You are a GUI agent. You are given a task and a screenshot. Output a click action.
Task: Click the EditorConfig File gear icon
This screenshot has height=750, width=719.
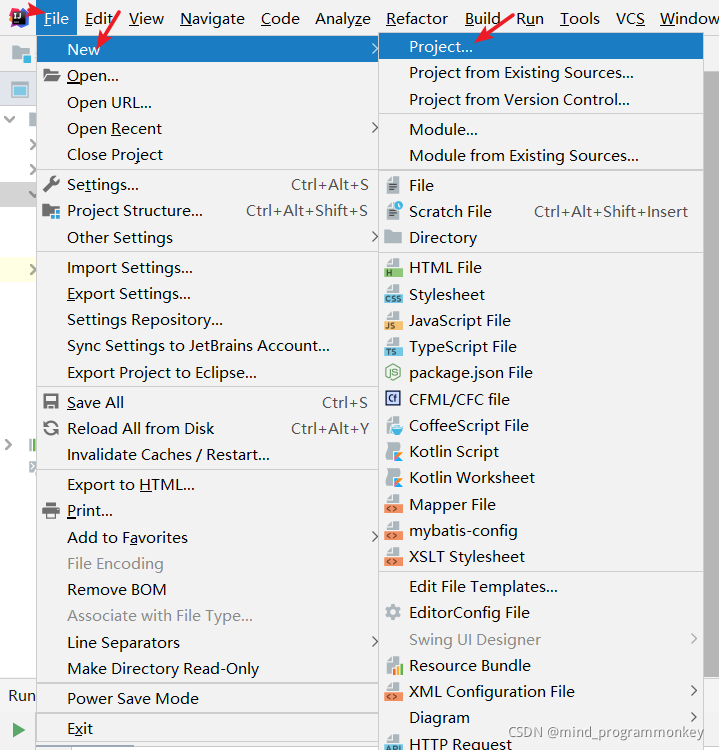[393, 612]
